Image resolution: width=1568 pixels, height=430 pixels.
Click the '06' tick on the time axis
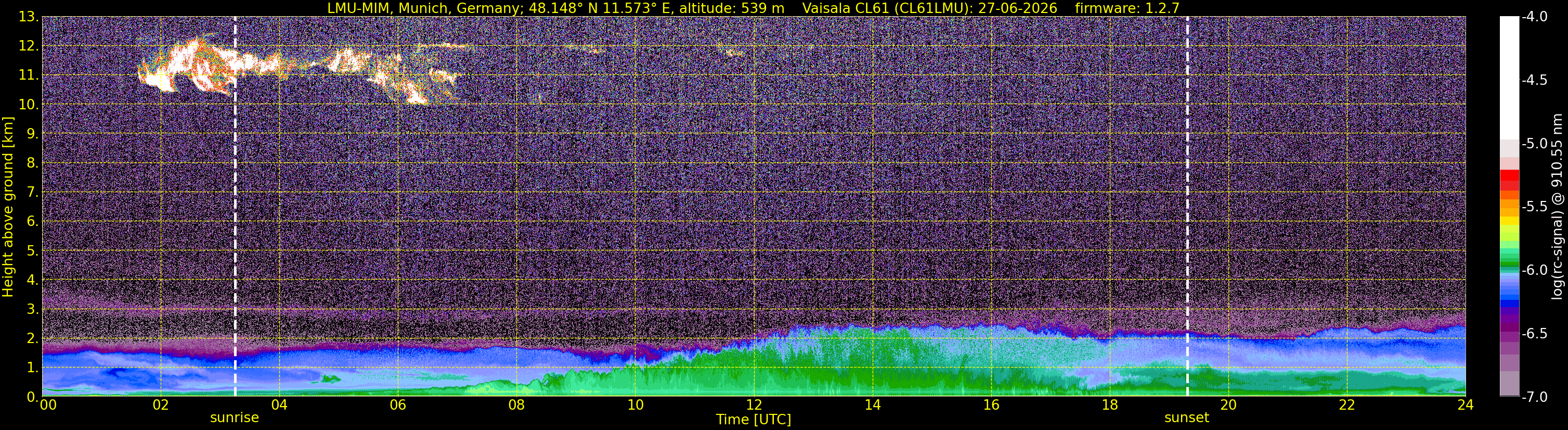pos(397,405)
